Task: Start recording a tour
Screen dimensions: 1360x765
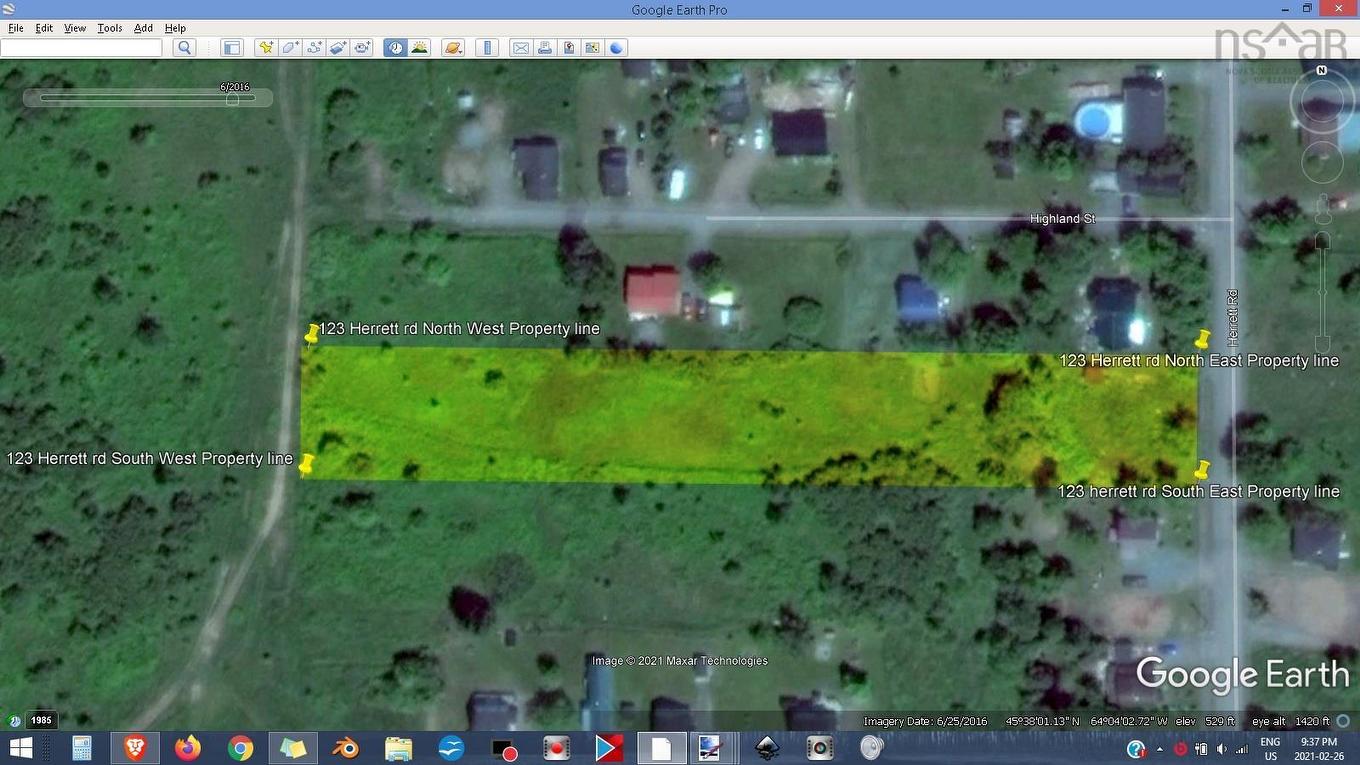Action: coord(362,47)
